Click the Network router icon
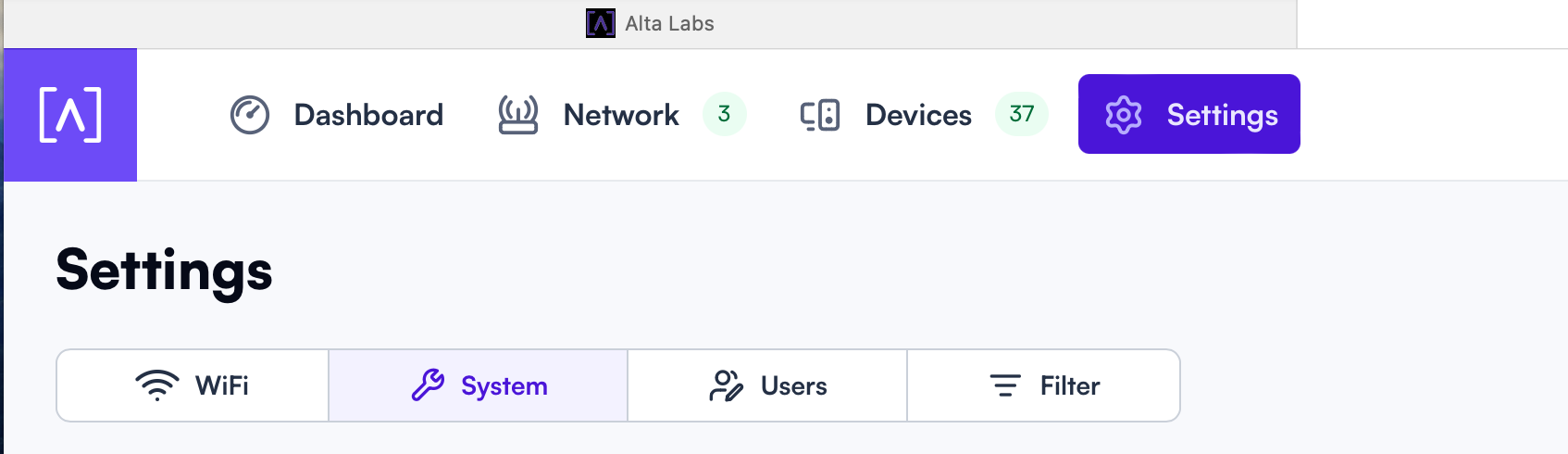 pyautogui.click(x=518, y=115)
